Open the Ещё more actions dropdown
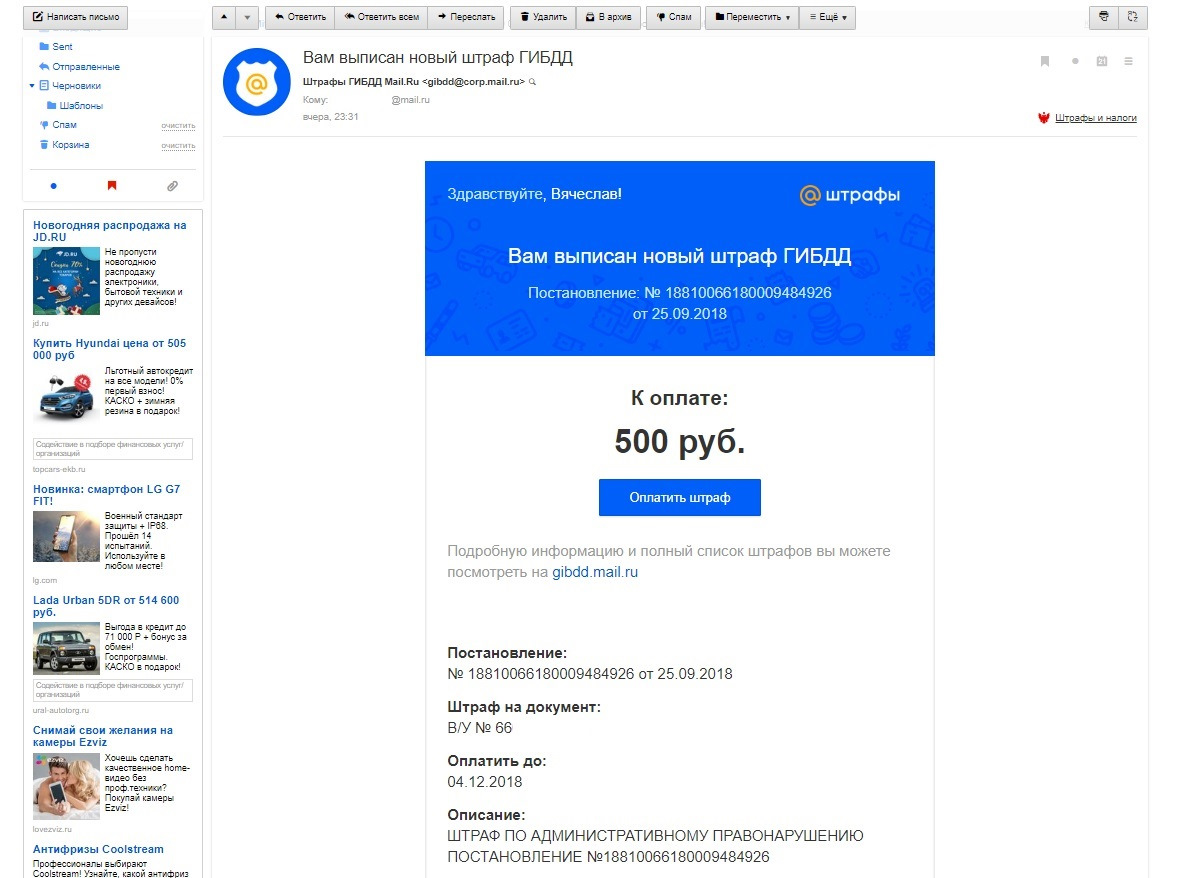This screenshot has width=1198, height=878. point(827,17)
